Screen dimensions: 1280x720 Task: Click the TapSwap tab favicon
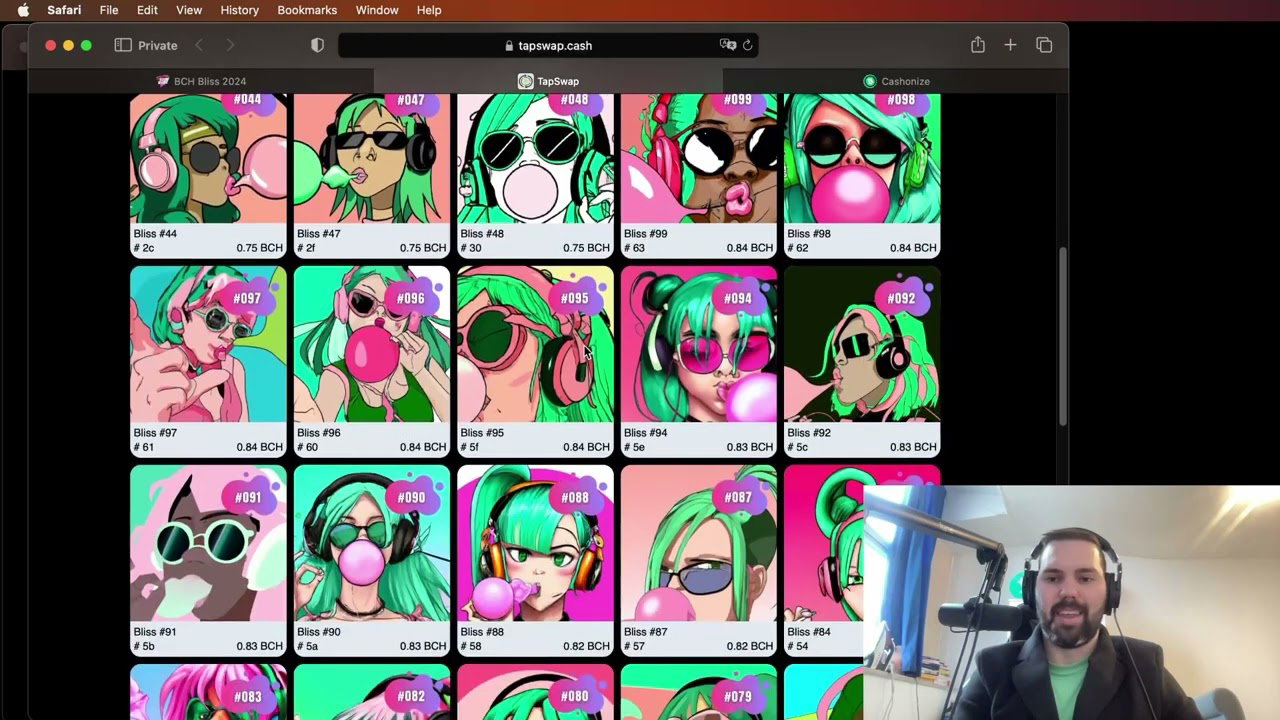(x=525, y=81)
